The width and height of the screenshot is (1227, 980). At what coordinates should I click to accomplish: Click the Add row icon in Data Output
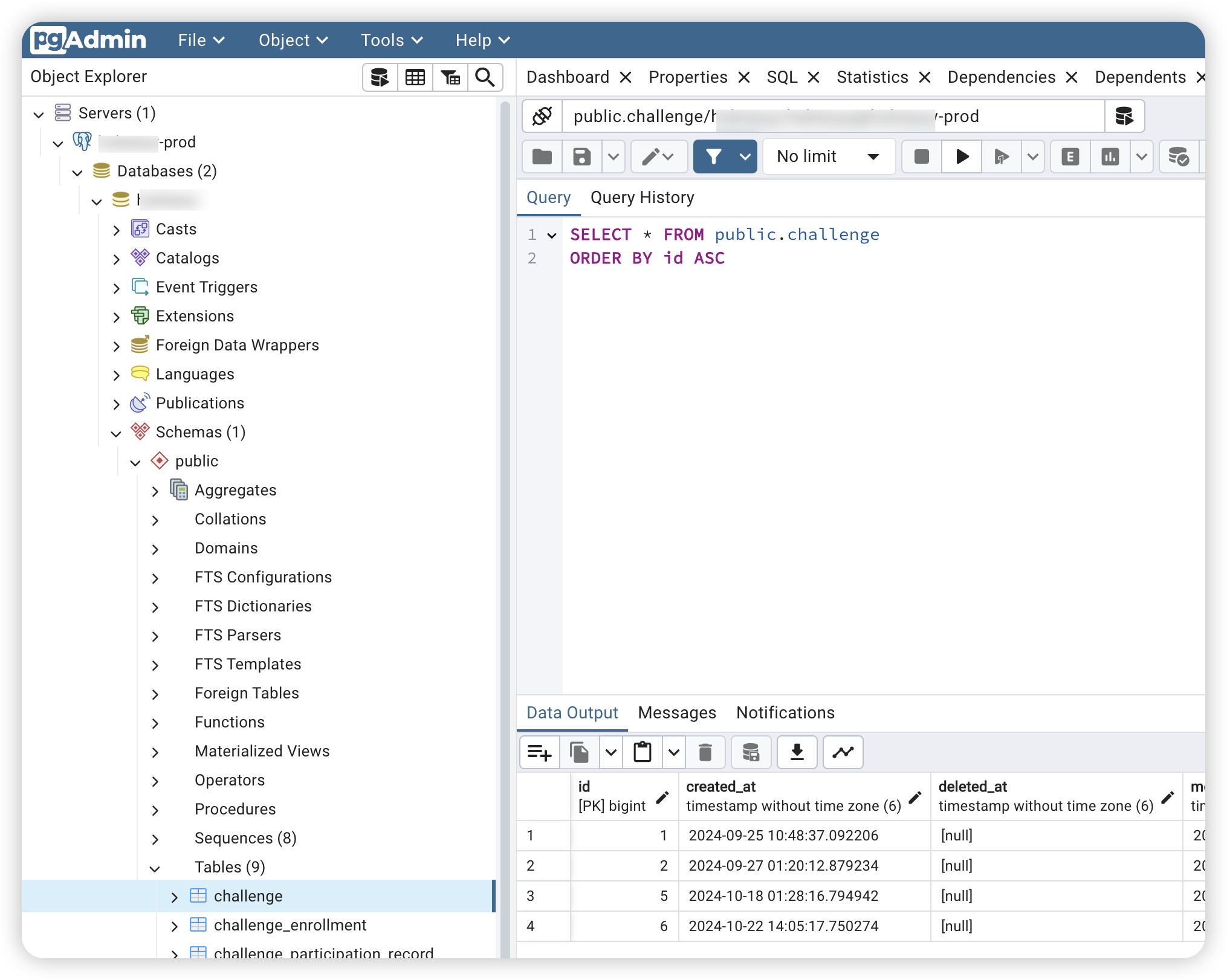539,752
